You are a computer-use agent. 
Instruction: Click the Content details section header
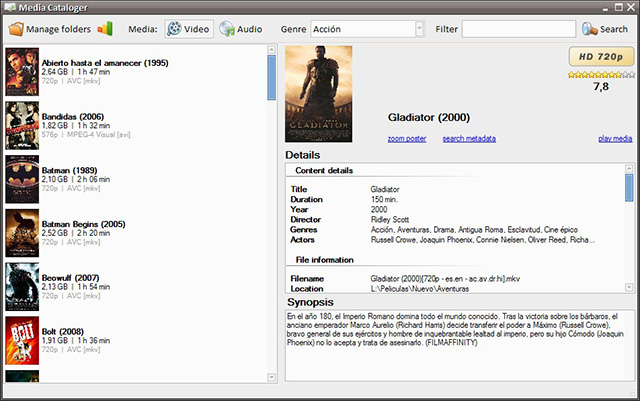[324, 171]
